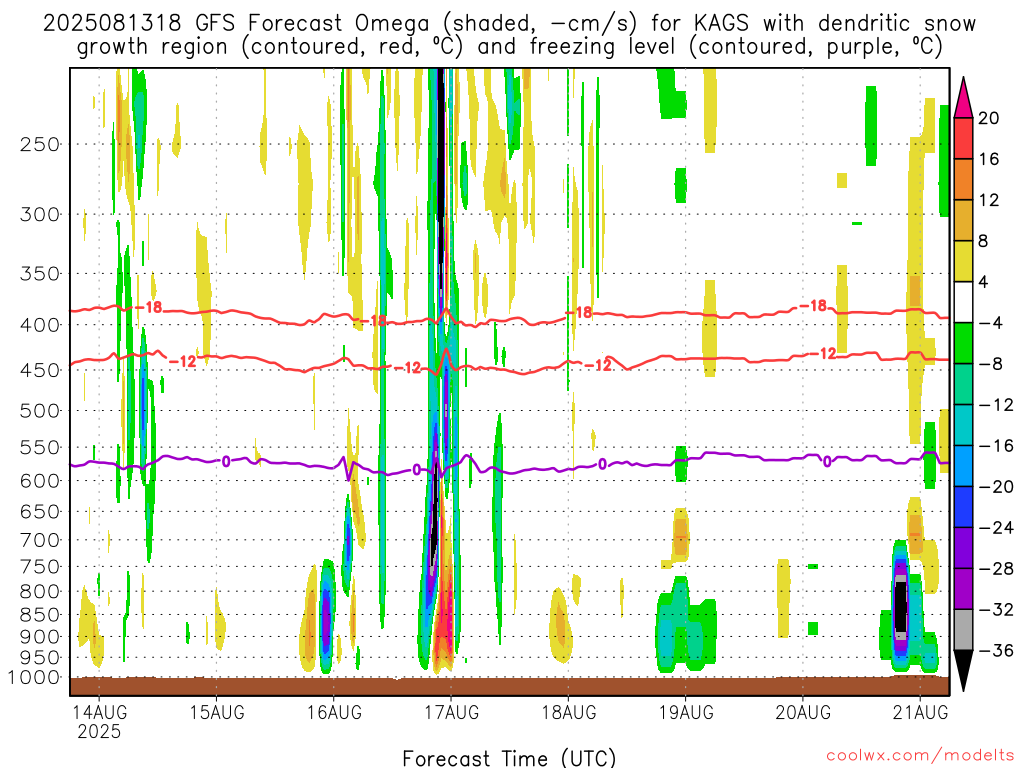The height and width of the screenshot is (768, 1024).
Task: Pick the 600 pressure level label
Action: click(40, 481)
